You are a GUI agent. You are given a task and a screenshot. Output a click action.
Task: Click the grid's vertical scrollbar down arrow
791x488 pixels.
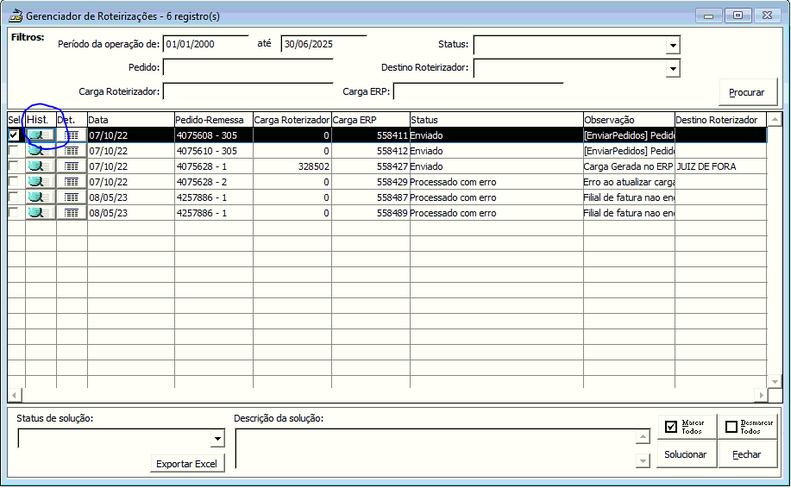click(x=775, y=382)
